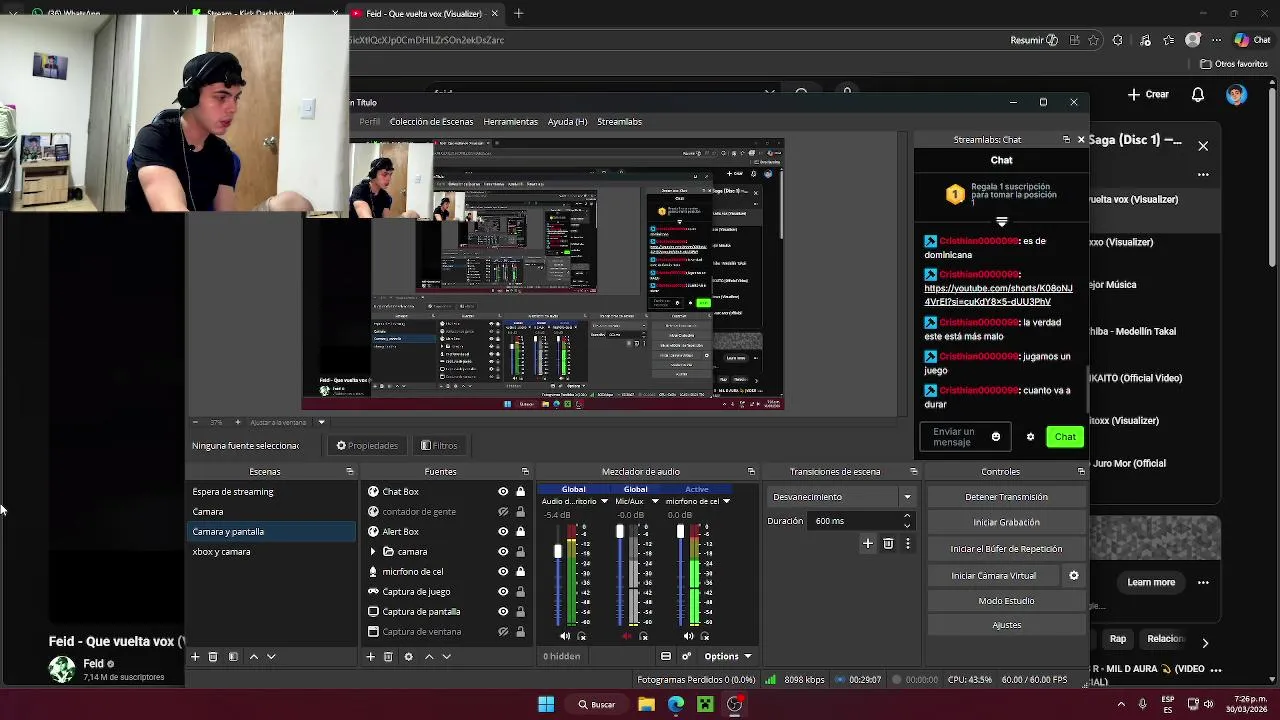
Task: Move source down in Fuentes list
Action: pos(446,657)
